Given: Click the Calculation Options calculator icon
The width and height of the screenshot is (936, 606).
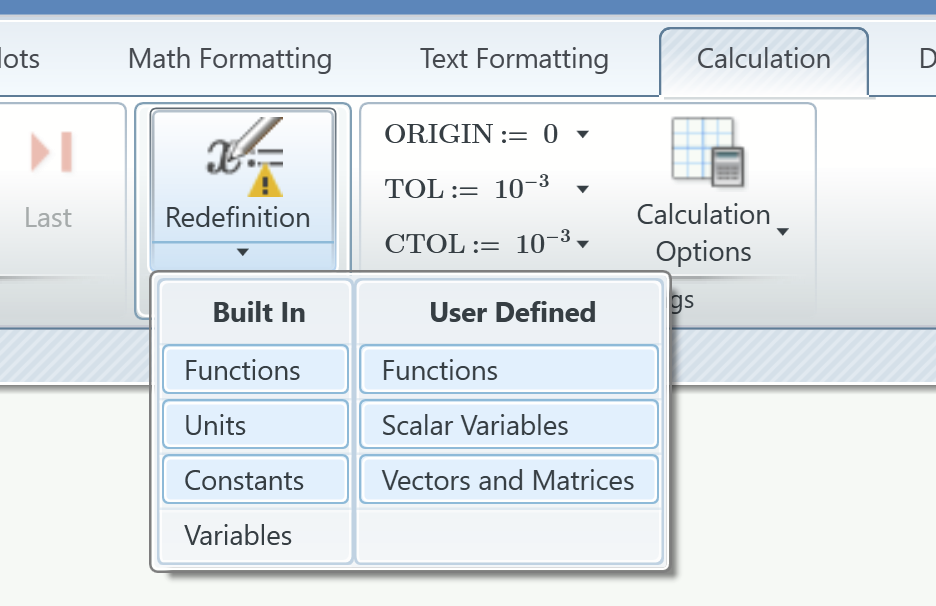Looking at the screenshot, I should (x=704, y=152).
